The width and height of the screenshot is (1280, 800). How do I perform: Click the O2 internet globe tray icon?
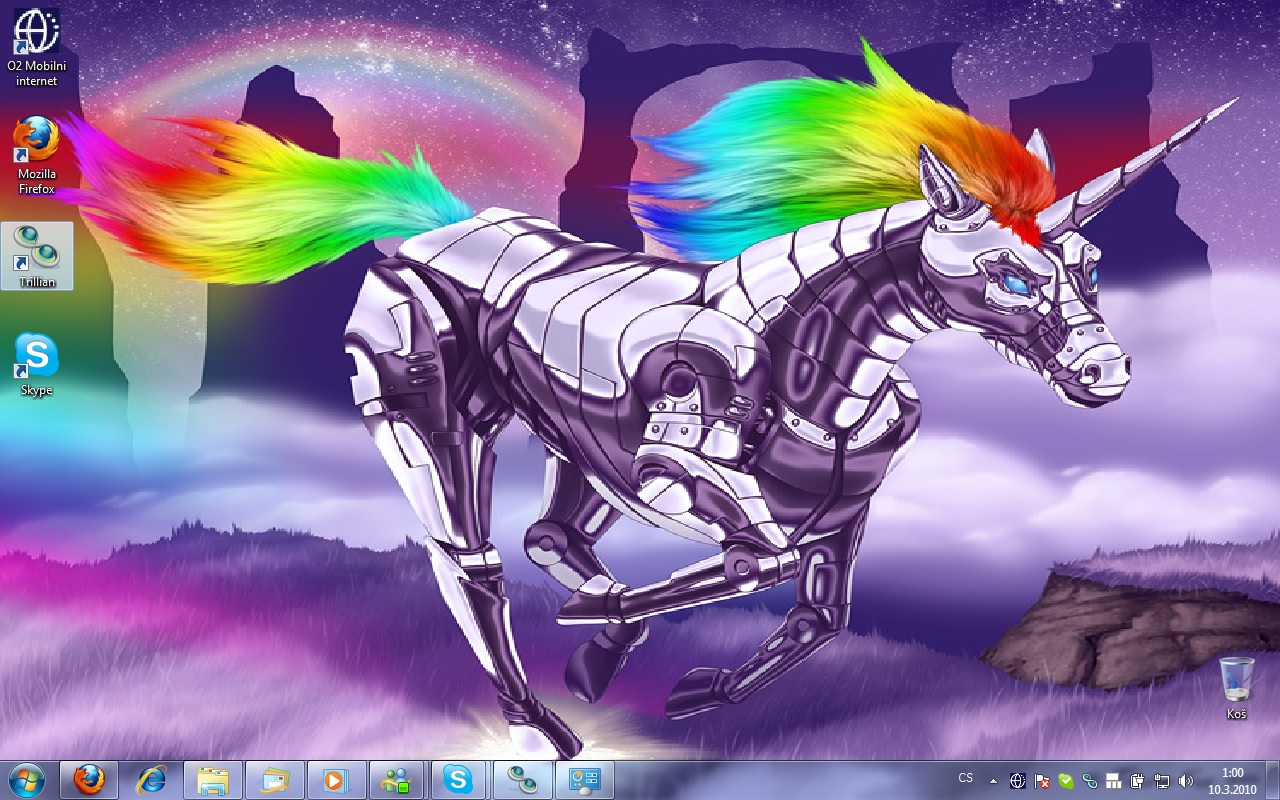point(1018,781)
